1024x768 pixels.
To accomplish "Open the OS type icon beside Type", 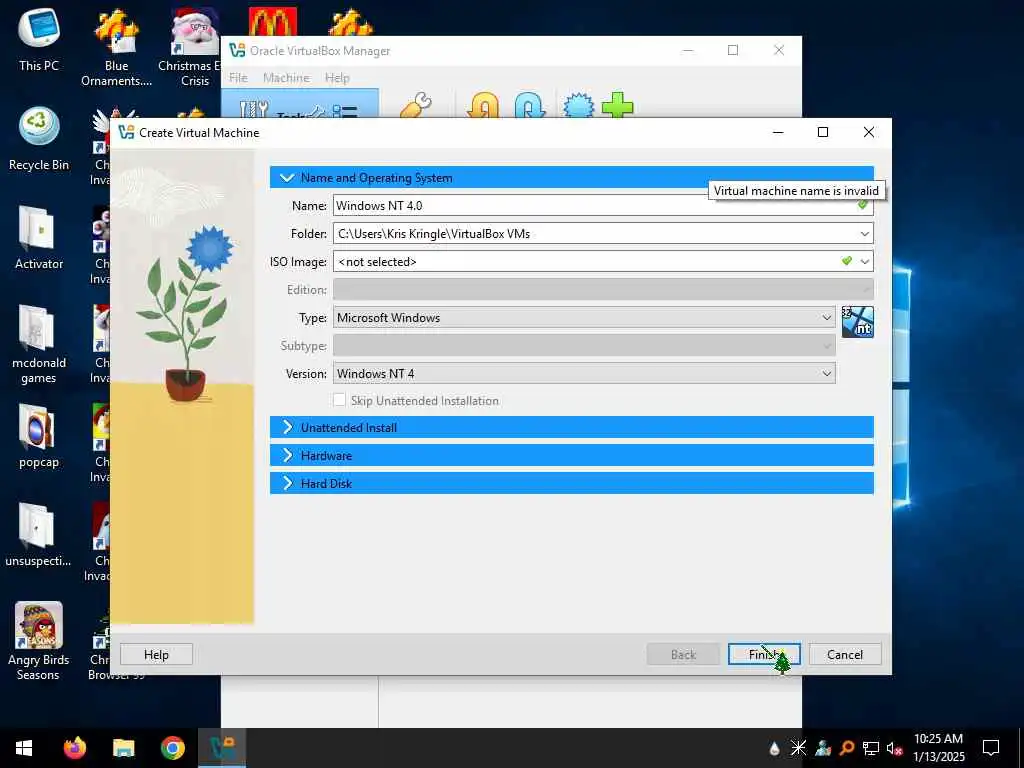I will [857, 322].
